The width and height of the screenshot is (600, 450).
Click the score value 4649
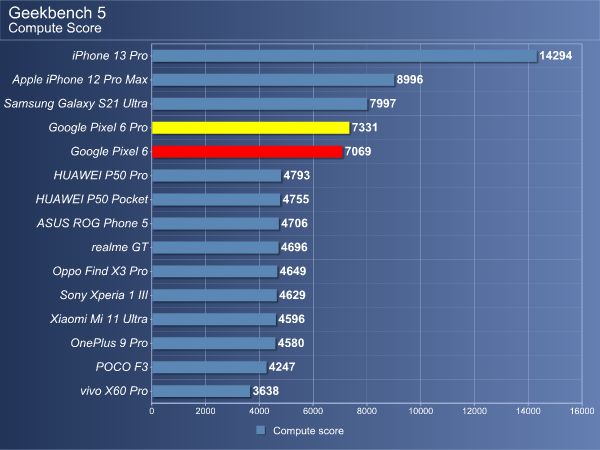click(293, 271)
